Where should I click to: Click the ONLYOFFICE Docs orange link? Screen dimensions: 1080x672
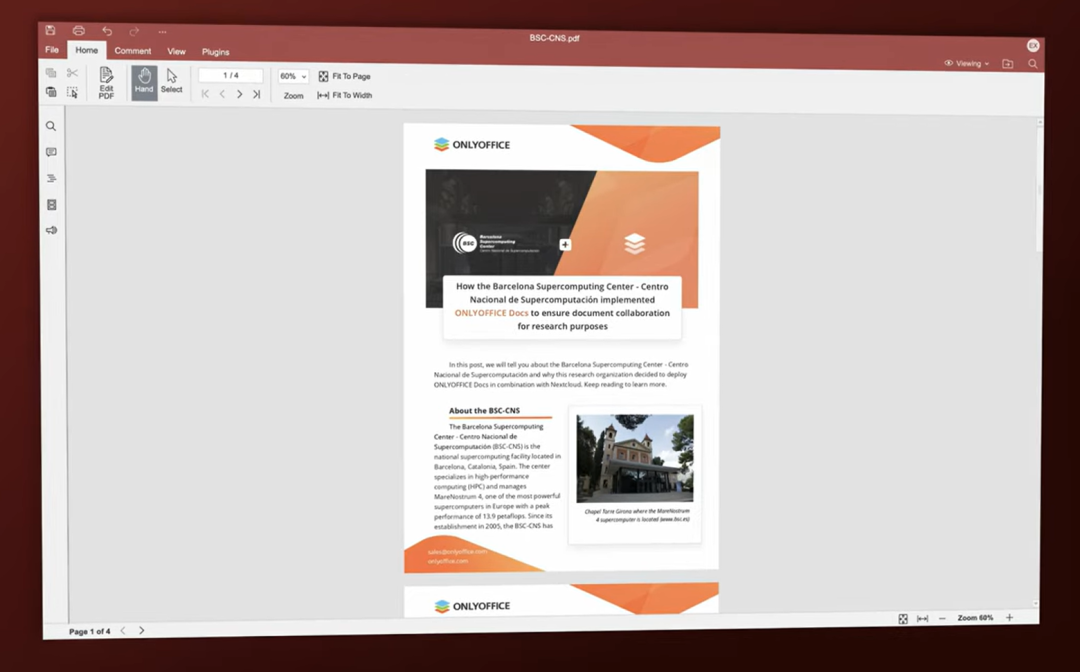click(491, 313)
